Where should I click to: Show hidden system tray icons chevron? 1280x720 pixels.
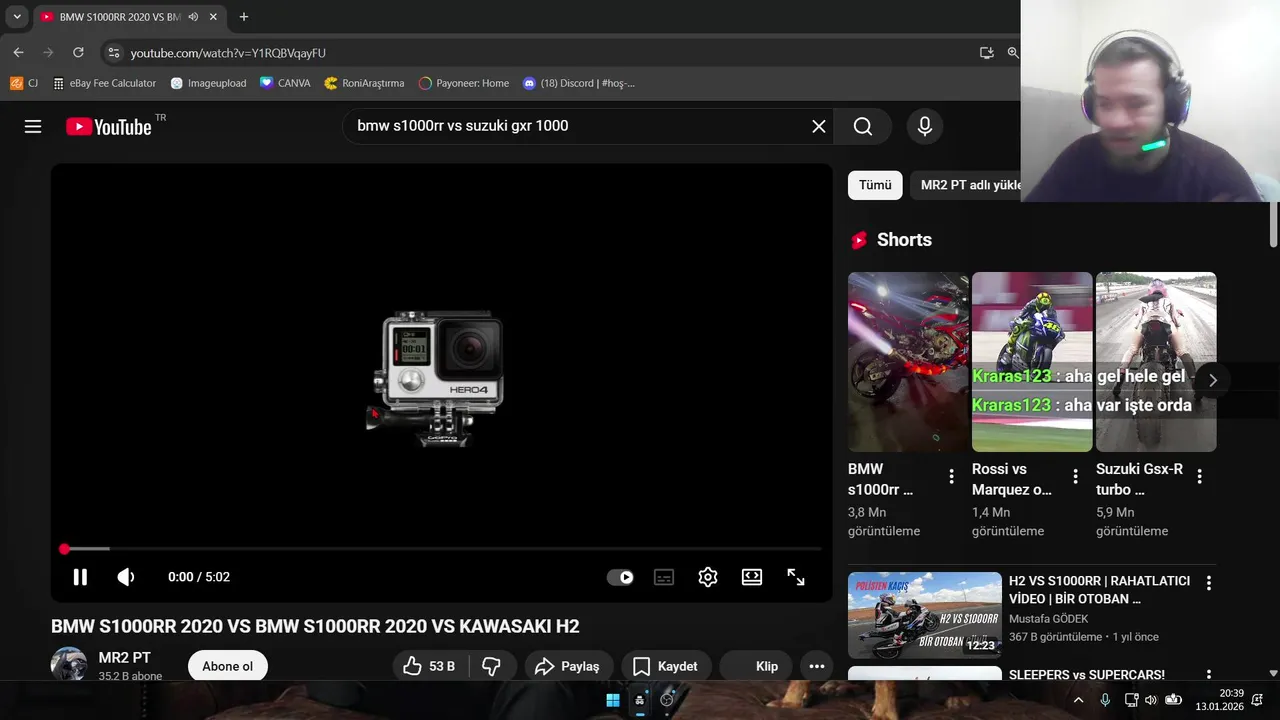pyautogui.click(x=1078, y=700)
